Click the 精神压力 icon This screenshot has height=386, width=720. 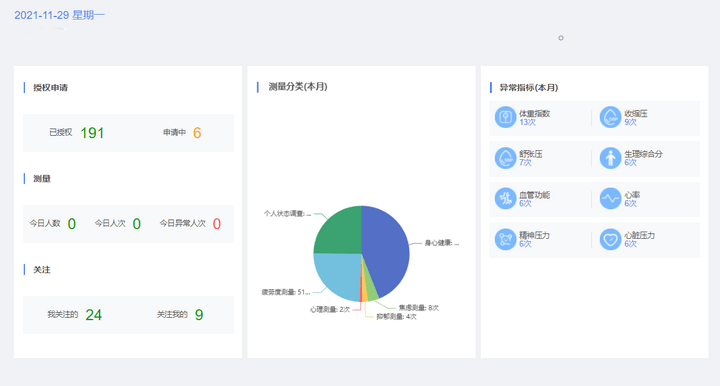click(x=505, y=239)
